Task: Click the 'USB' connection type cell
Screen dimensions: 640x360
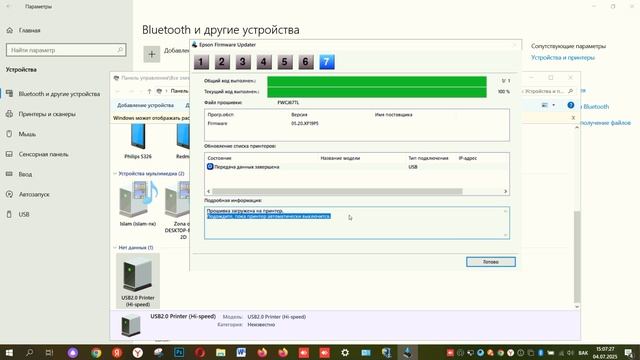Action: [x=413, y=167]
